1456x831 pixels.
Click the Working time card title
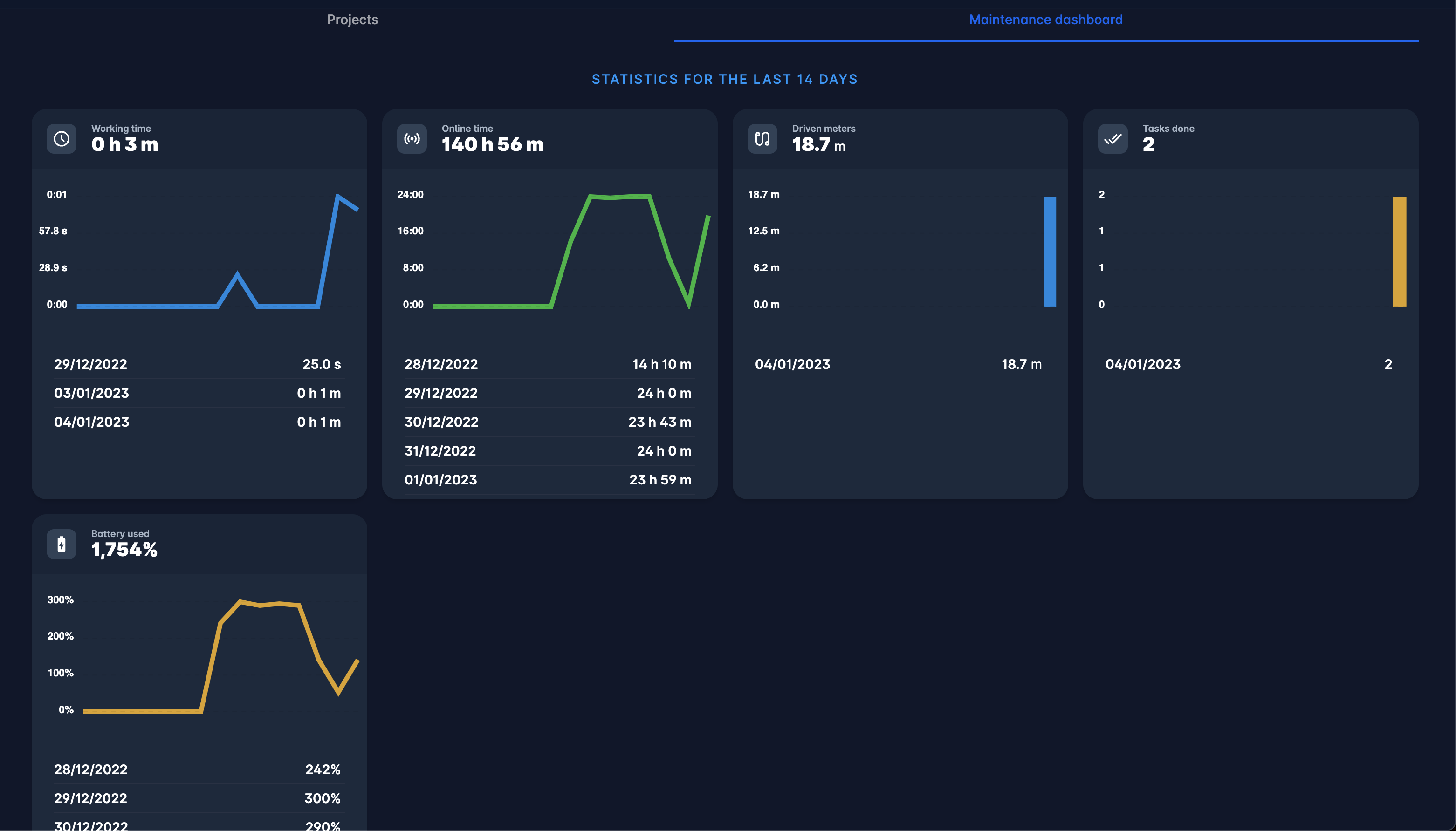[x=121, y=129]
